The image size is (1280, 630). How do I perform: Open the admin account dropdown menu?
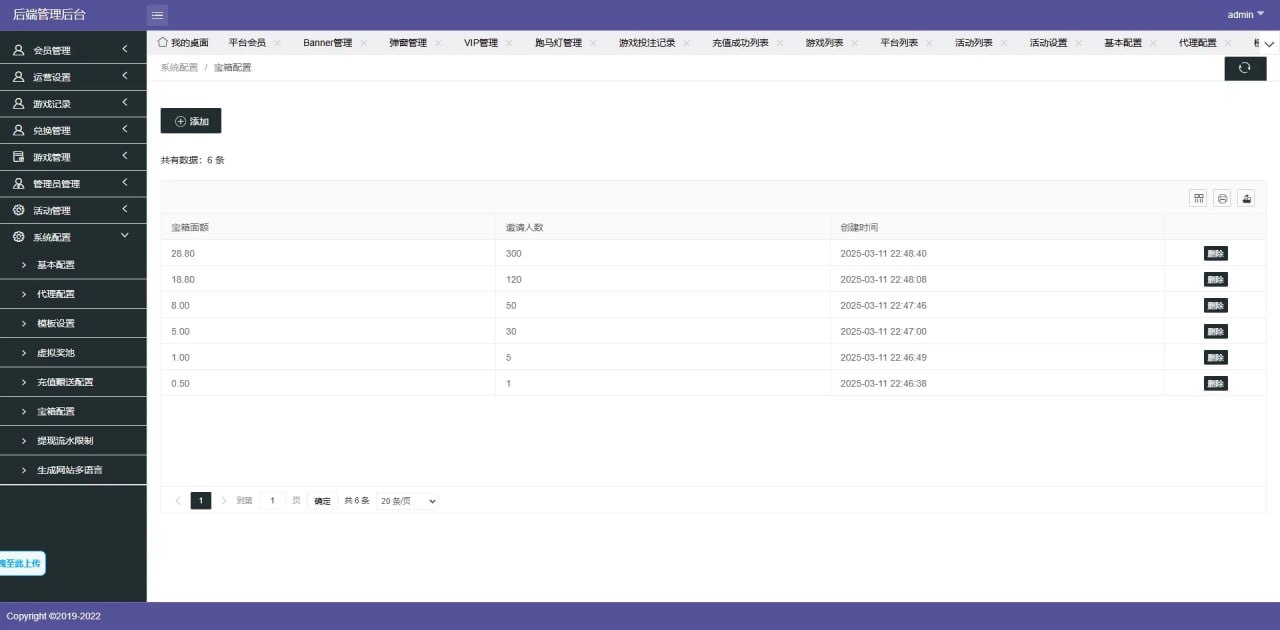tap(1243, 14)
